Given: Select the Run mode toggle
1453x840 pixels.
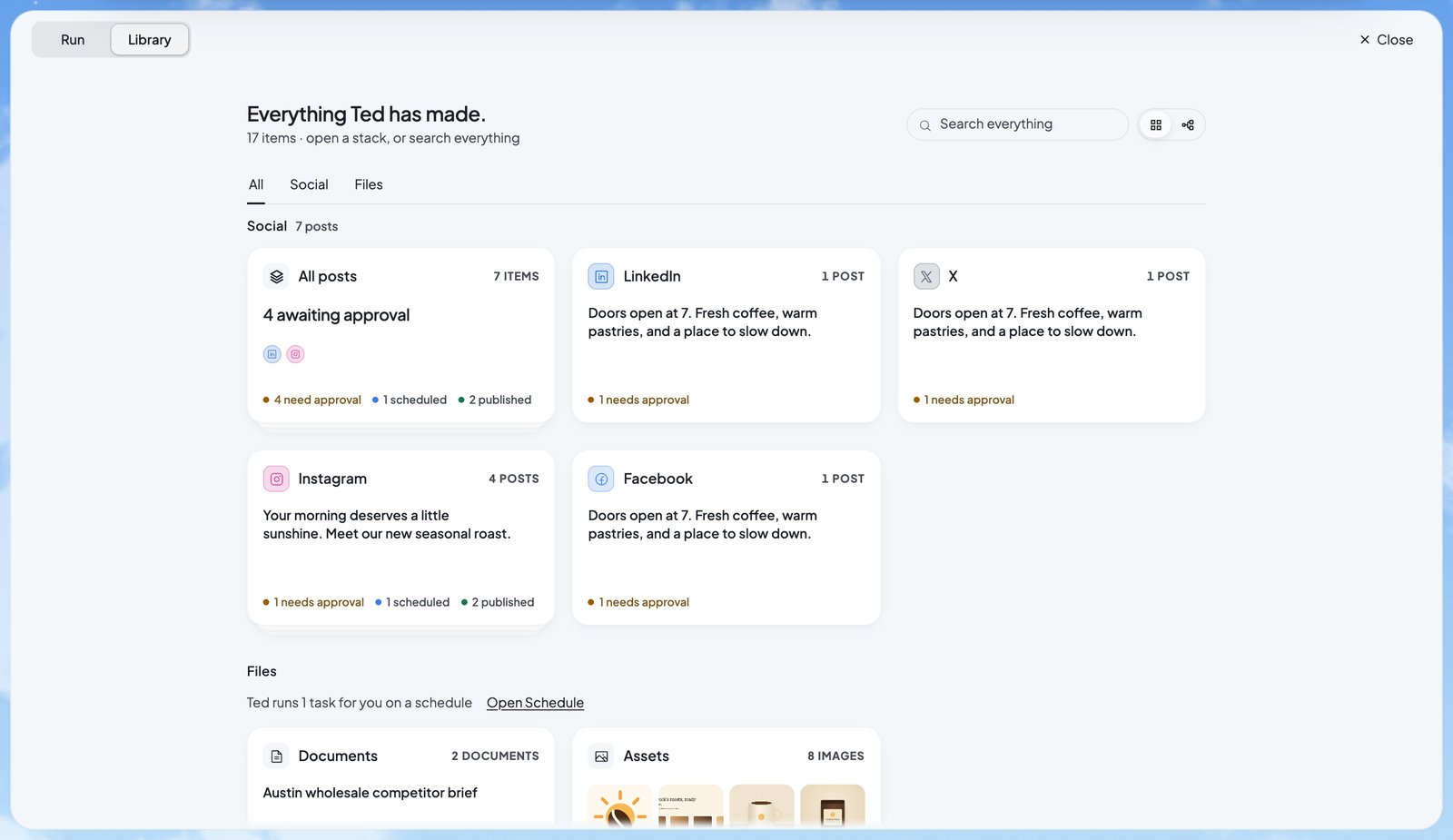Looking at the screenshot, I should (73, 40).
